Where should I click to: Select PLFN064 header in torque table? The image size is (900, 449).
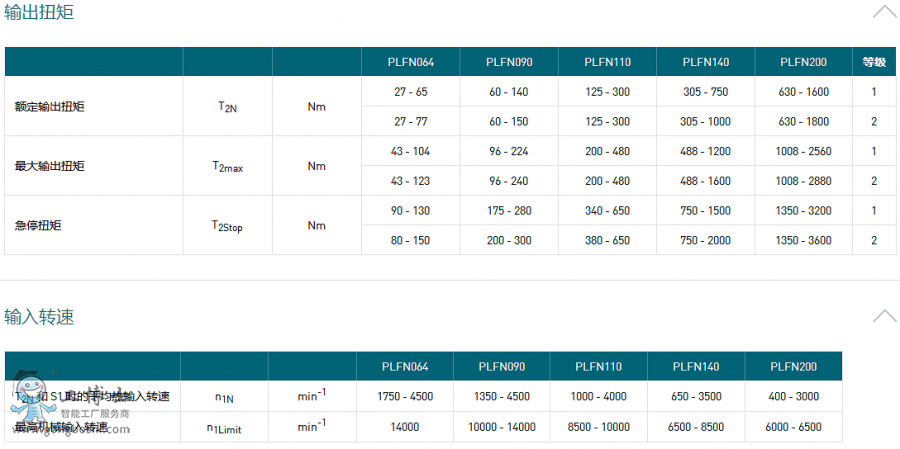coord(410,62)
